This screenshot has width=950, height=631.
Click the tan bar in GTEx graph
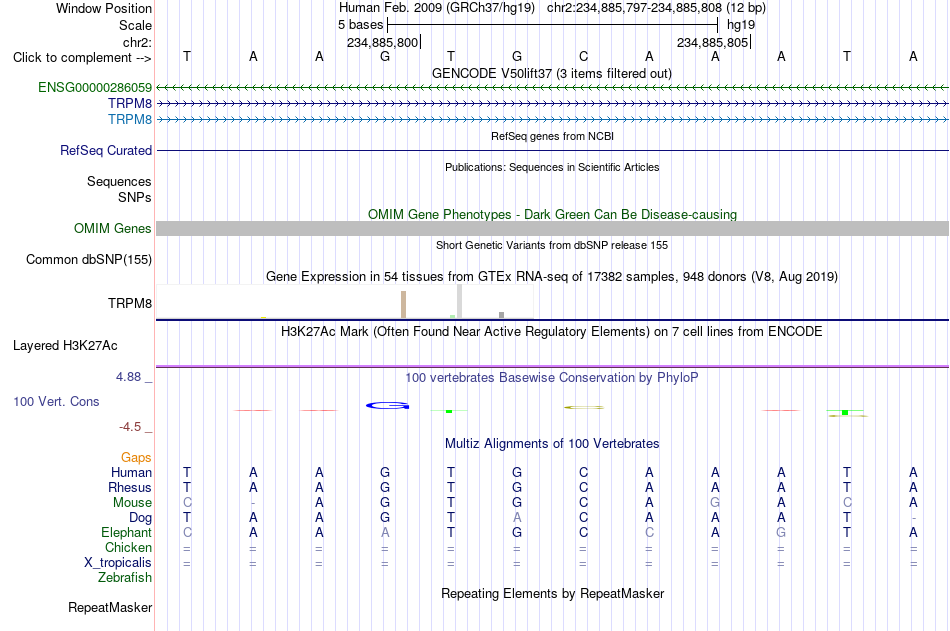(404, 304)
